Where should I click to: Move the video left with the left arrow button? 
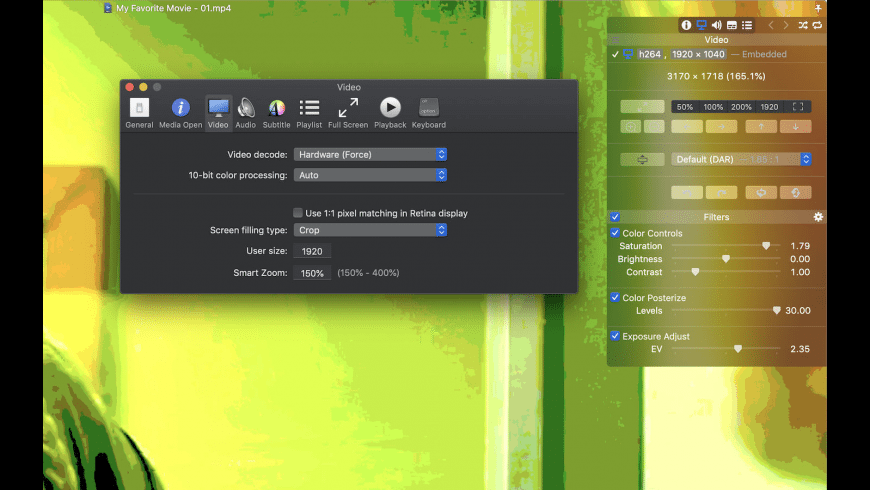(686, 127)
